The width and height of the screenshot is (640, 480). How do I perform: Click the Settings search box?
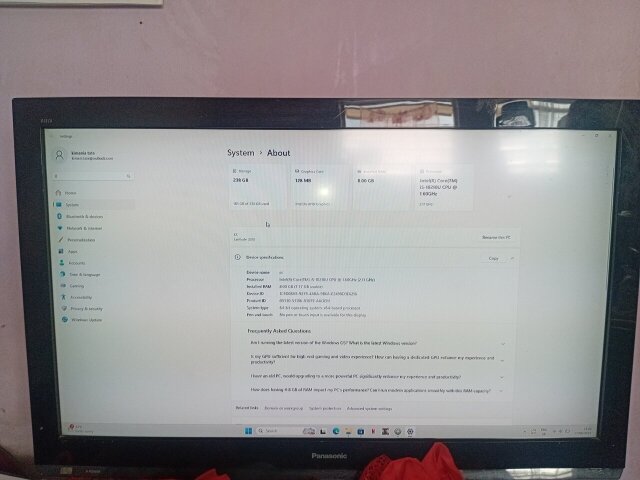[93, 176]
